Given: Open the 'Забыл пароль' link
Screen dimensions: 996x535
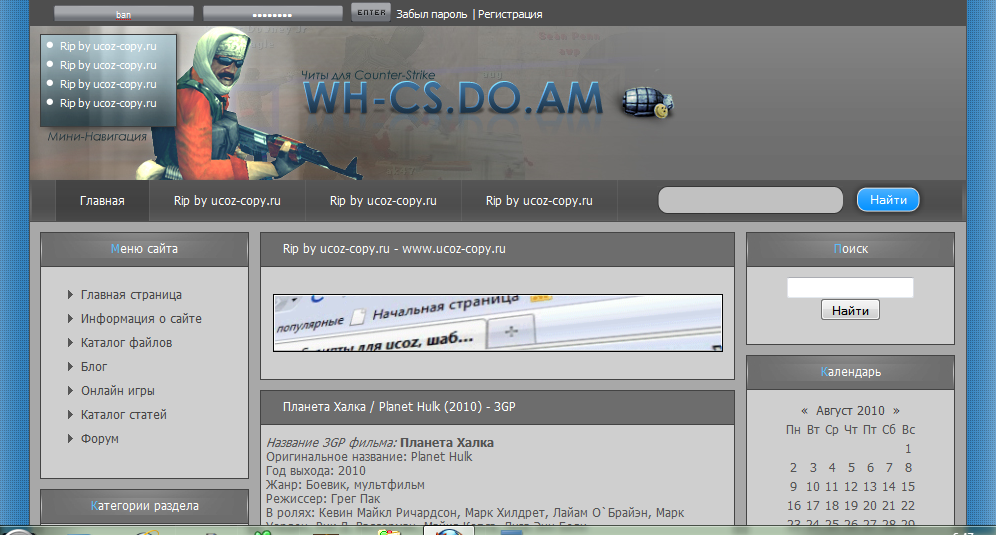Looking at the screenshot, I should point(431,14).
